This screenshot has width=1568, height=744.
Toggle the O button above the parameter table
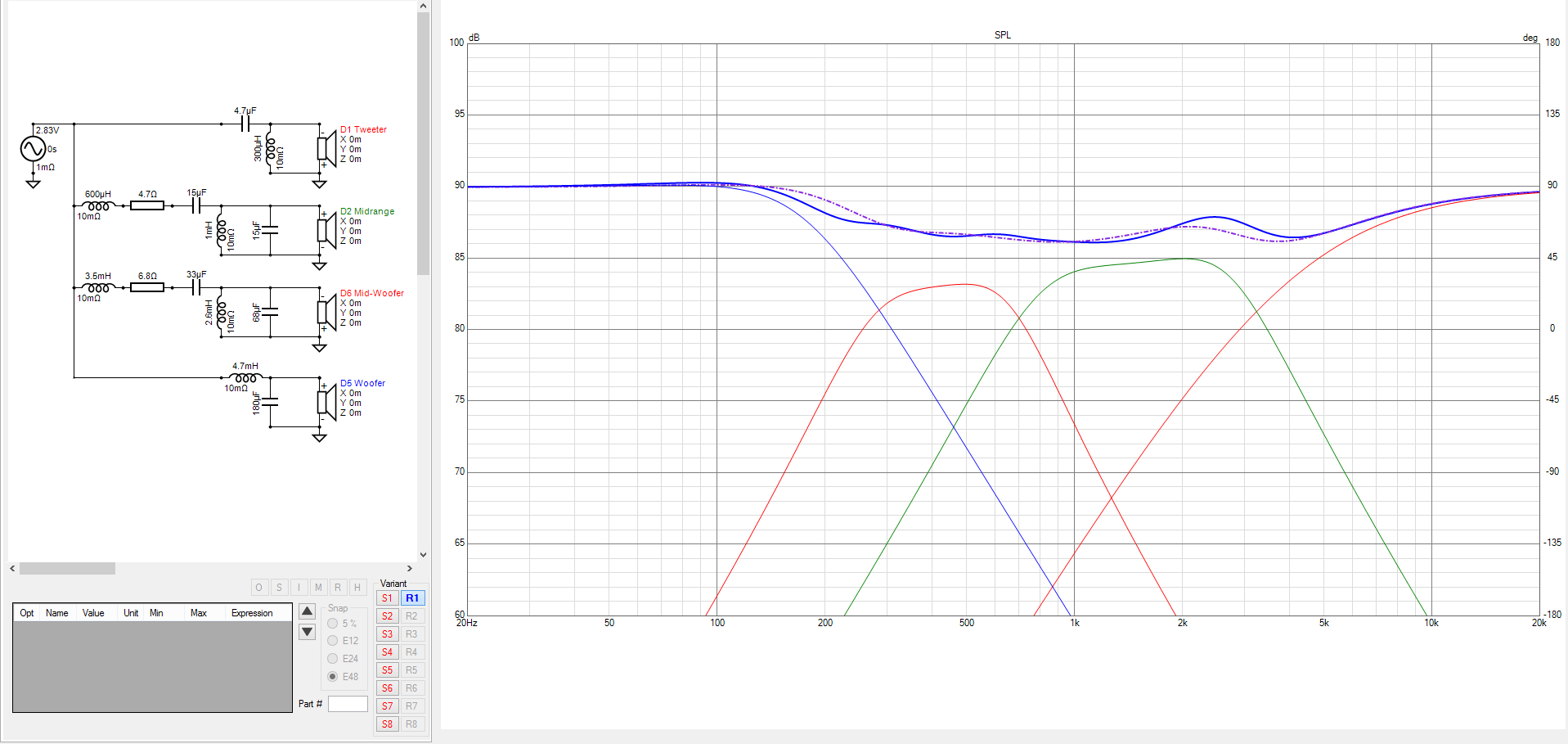click(x=259, y=588)
